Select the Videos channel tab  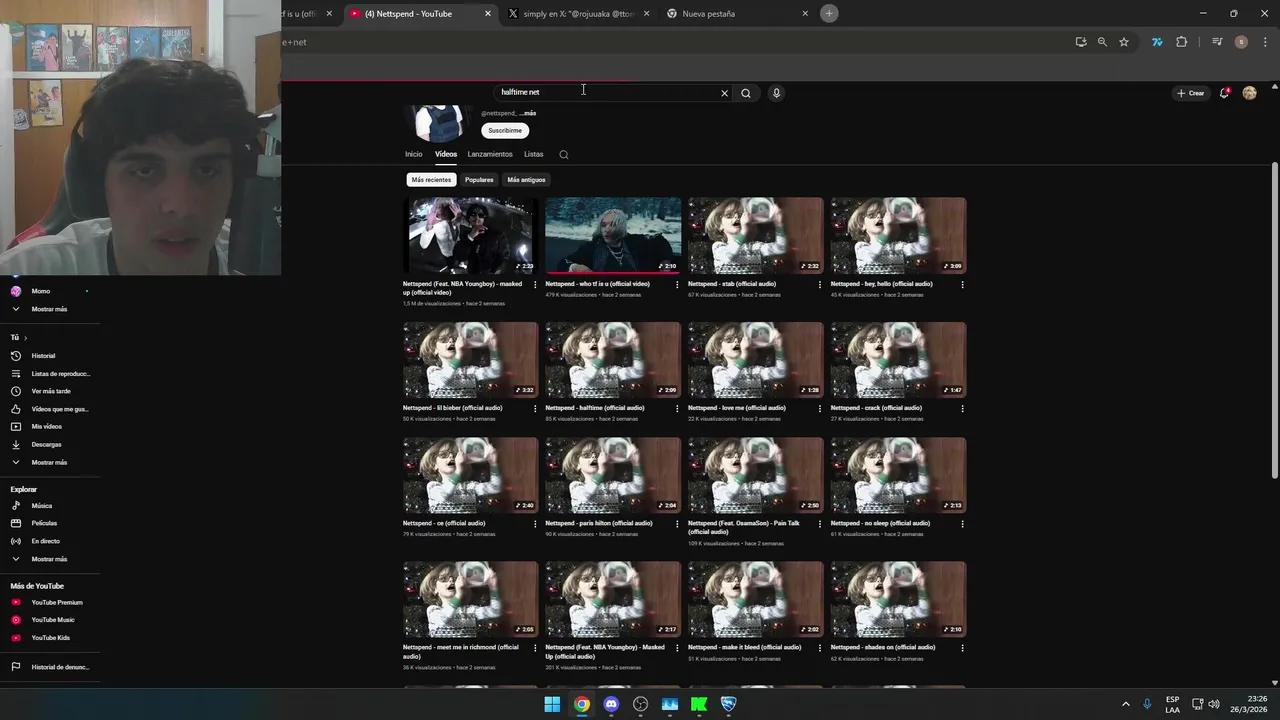446,154
